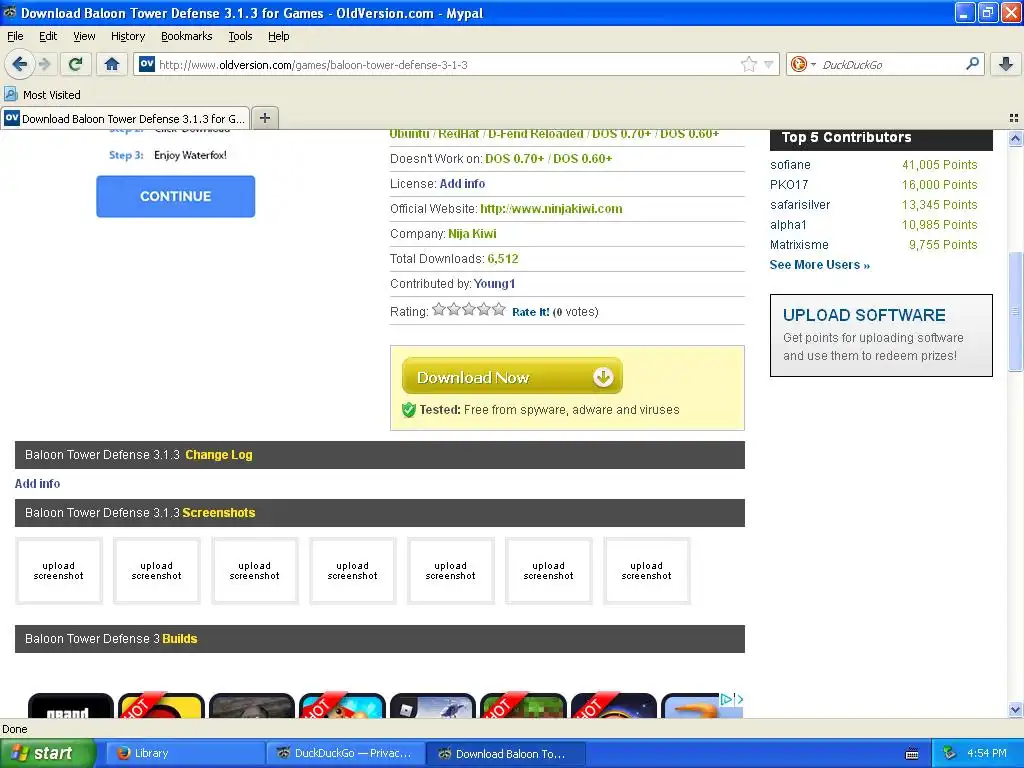
Task: Click the vertical scrollbar up arrow
Action: pyautogui.click(x=1016, y=138)
